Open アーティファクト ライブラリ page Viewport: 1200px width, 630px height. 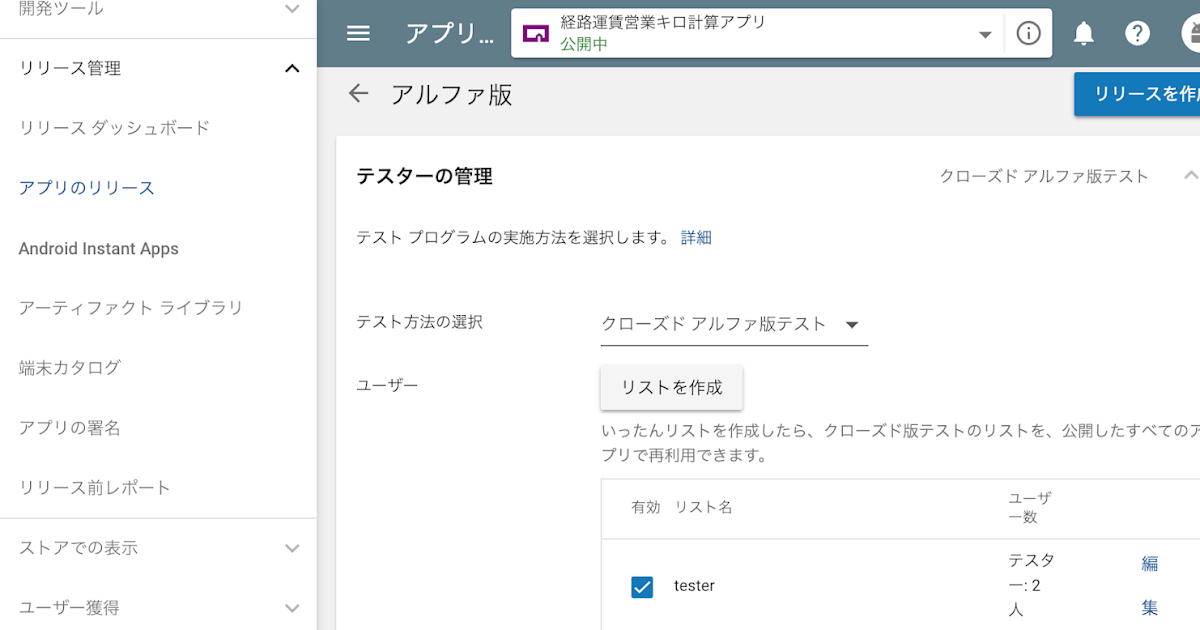coord(130,308)
